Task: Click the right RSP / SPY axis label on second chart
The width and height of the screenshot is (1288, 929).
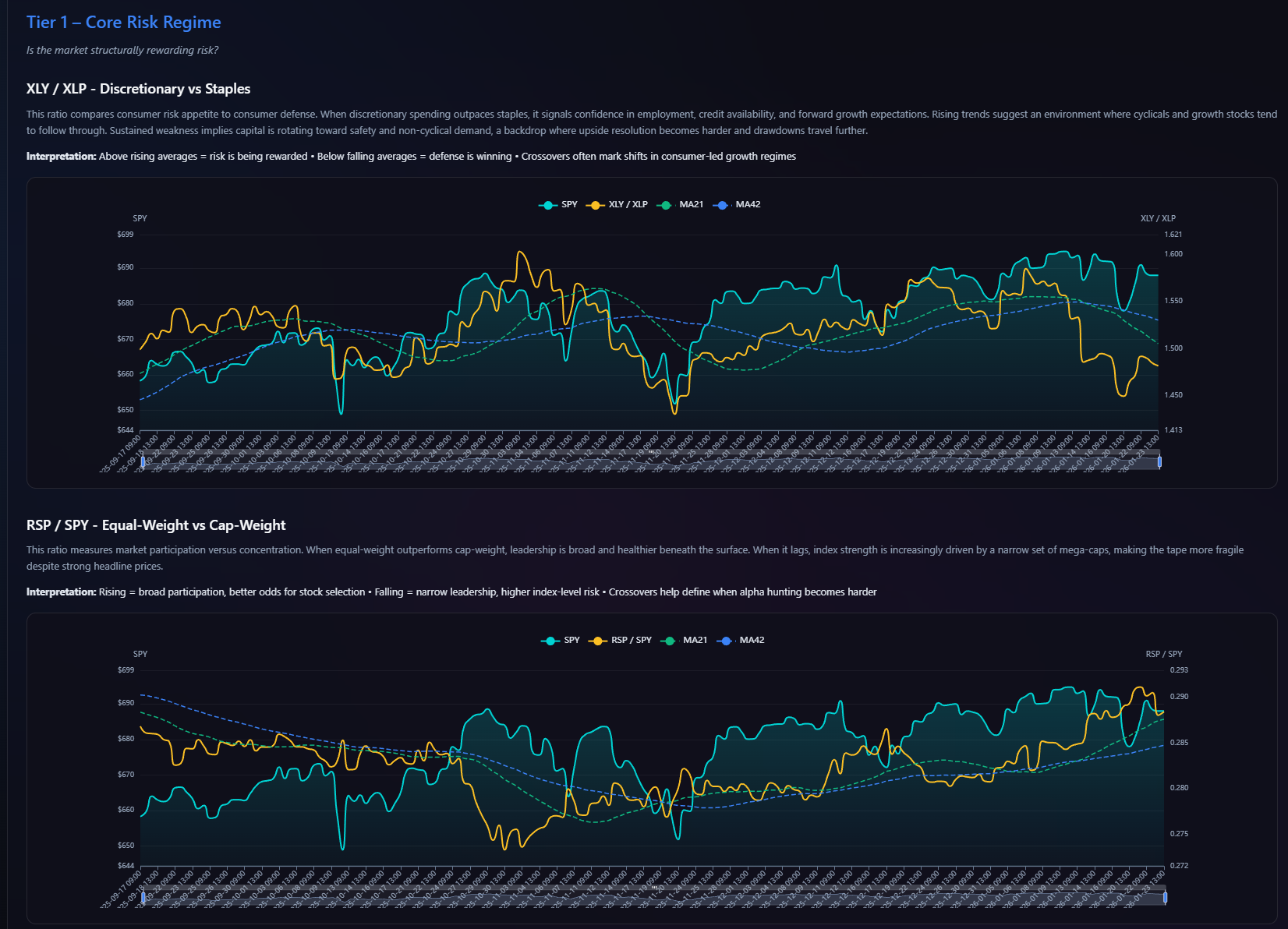Action: [x=1163, y=654]
